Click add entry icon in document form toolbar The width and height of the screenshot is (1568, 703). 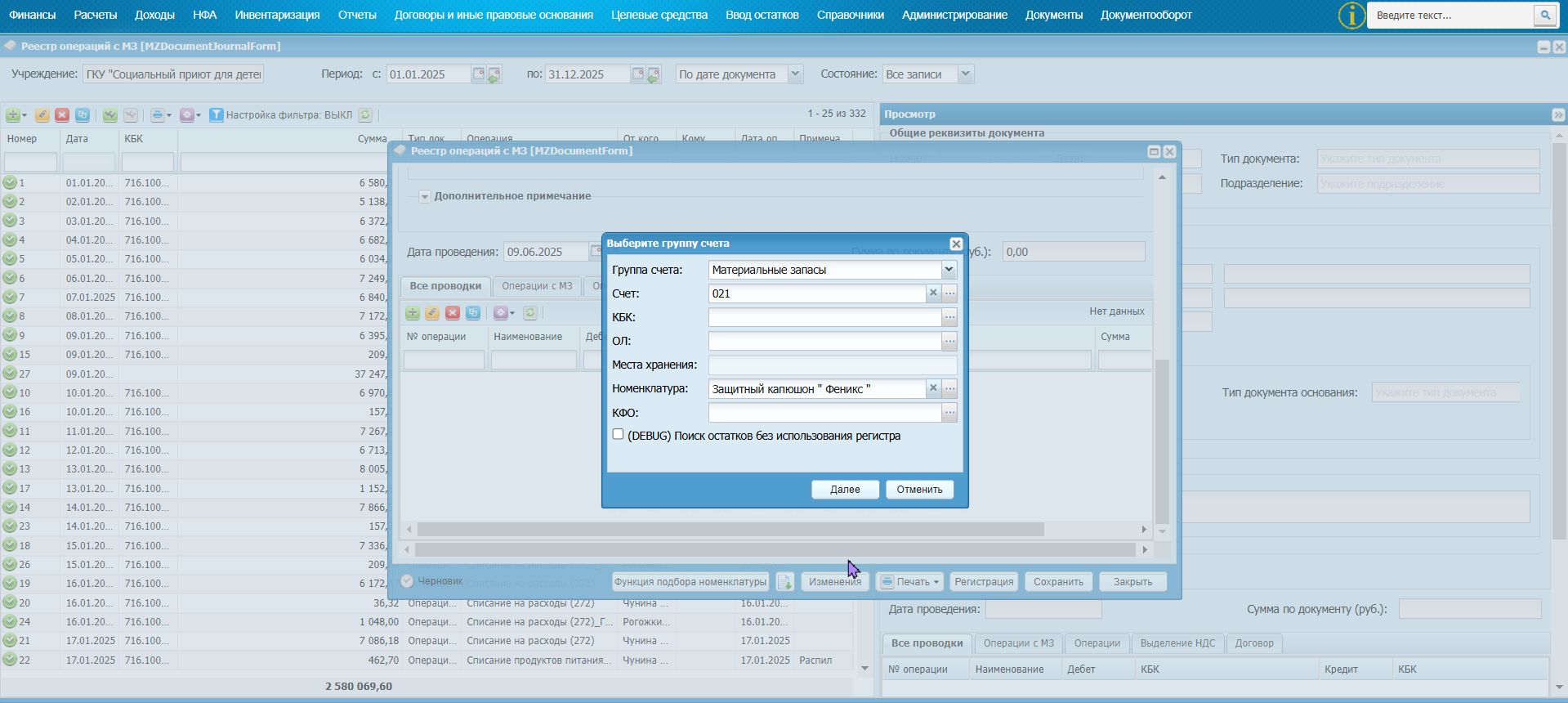[412, 313]
